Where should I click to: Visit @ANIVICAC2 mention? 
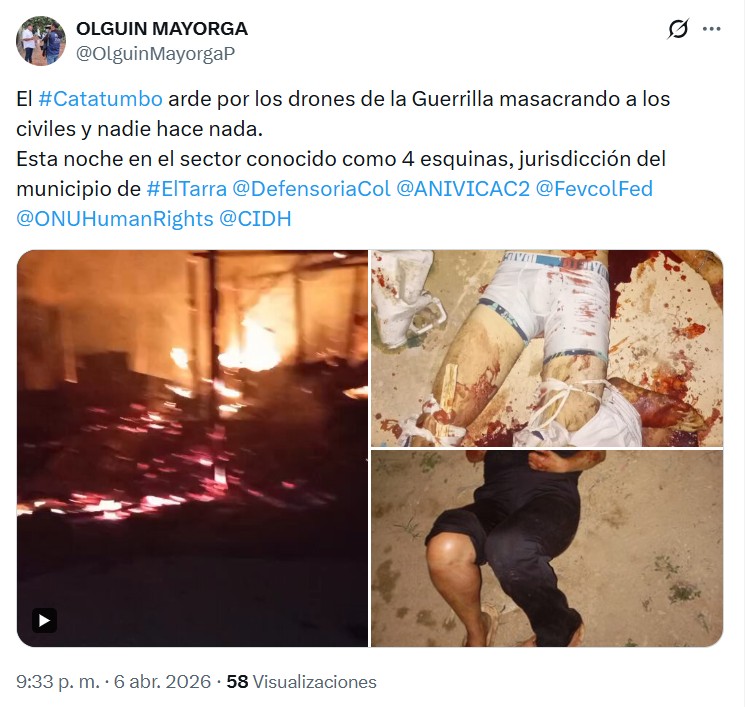pos(463,189)
